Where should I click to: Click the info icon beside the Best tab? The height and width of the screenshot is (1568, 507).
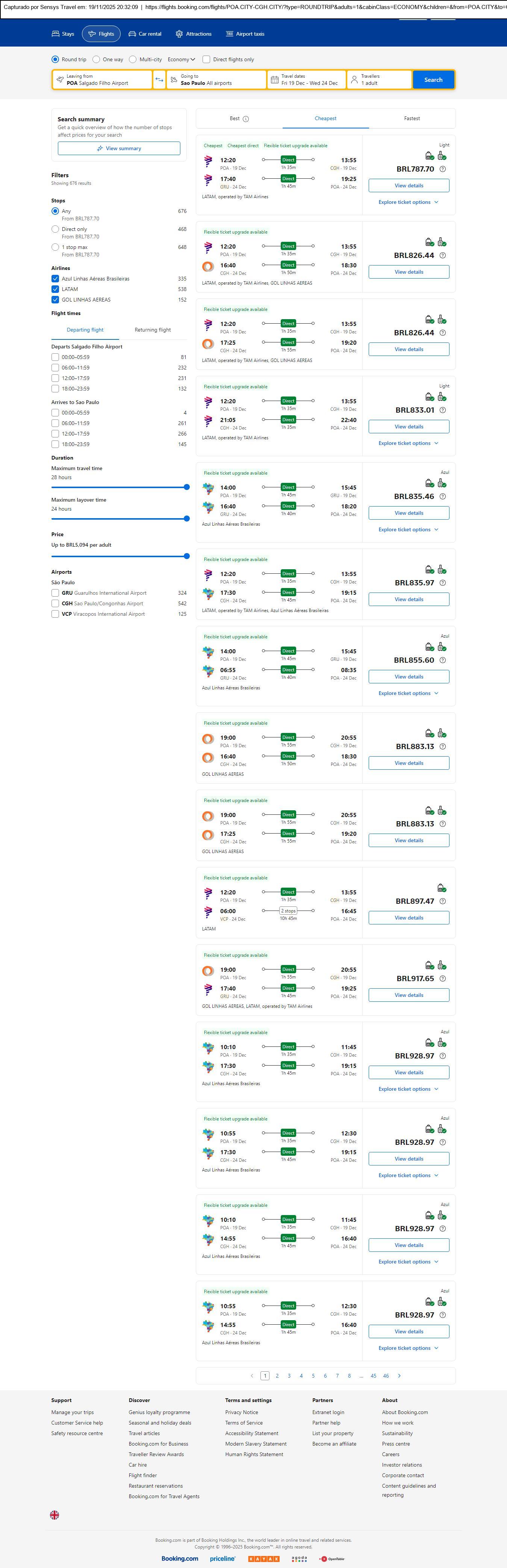245,119
